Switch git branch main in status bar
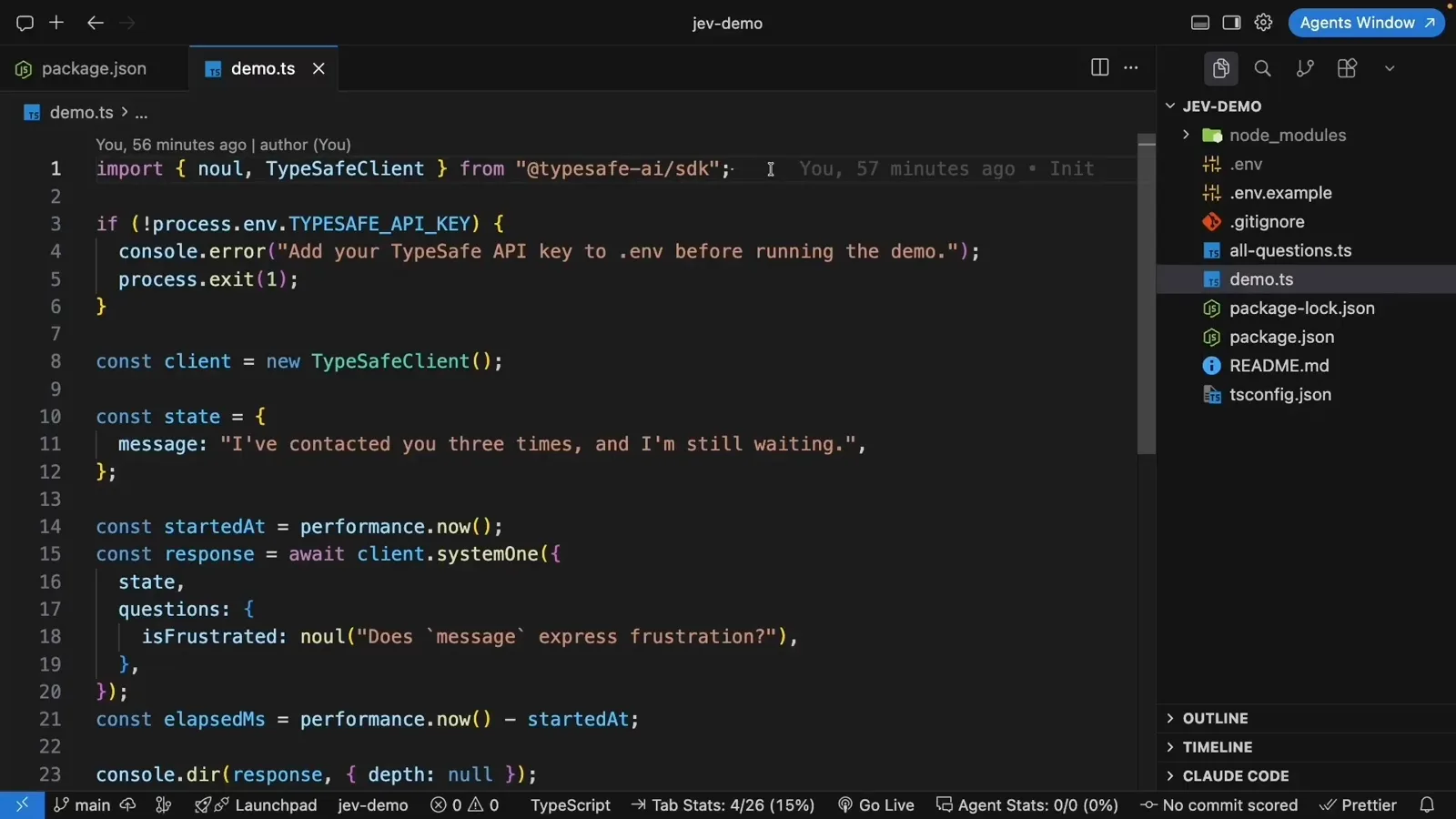1456x819 pixels. [82, 805]
